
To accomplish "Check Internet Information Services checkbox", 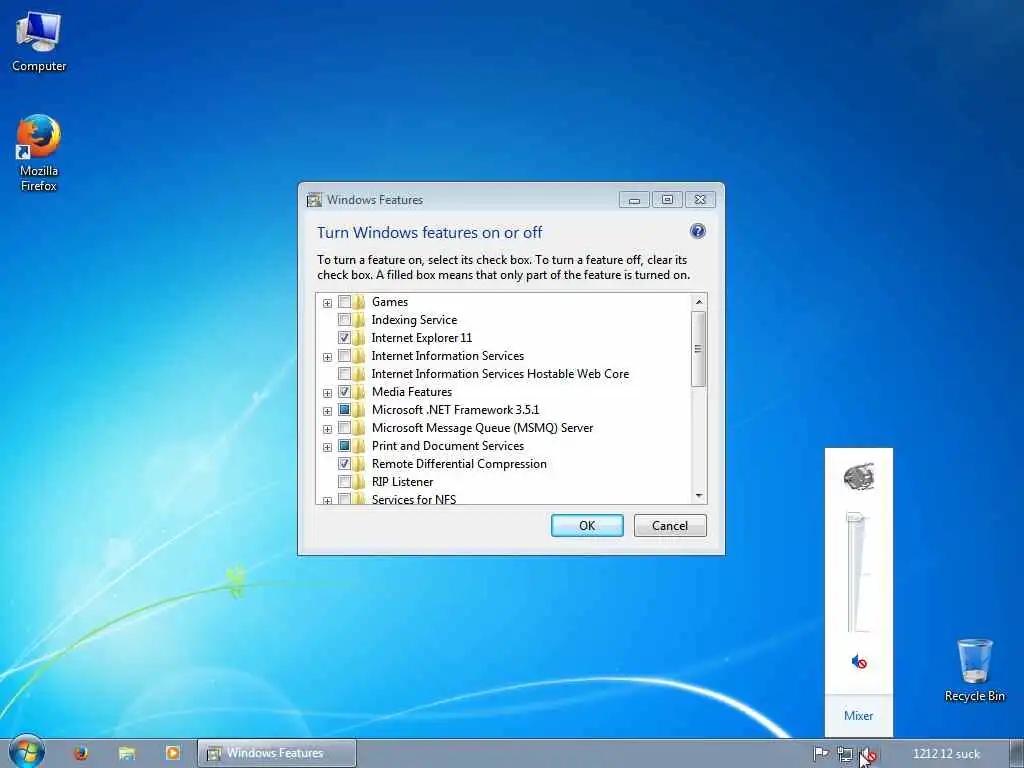I will [x=344, y=356].
